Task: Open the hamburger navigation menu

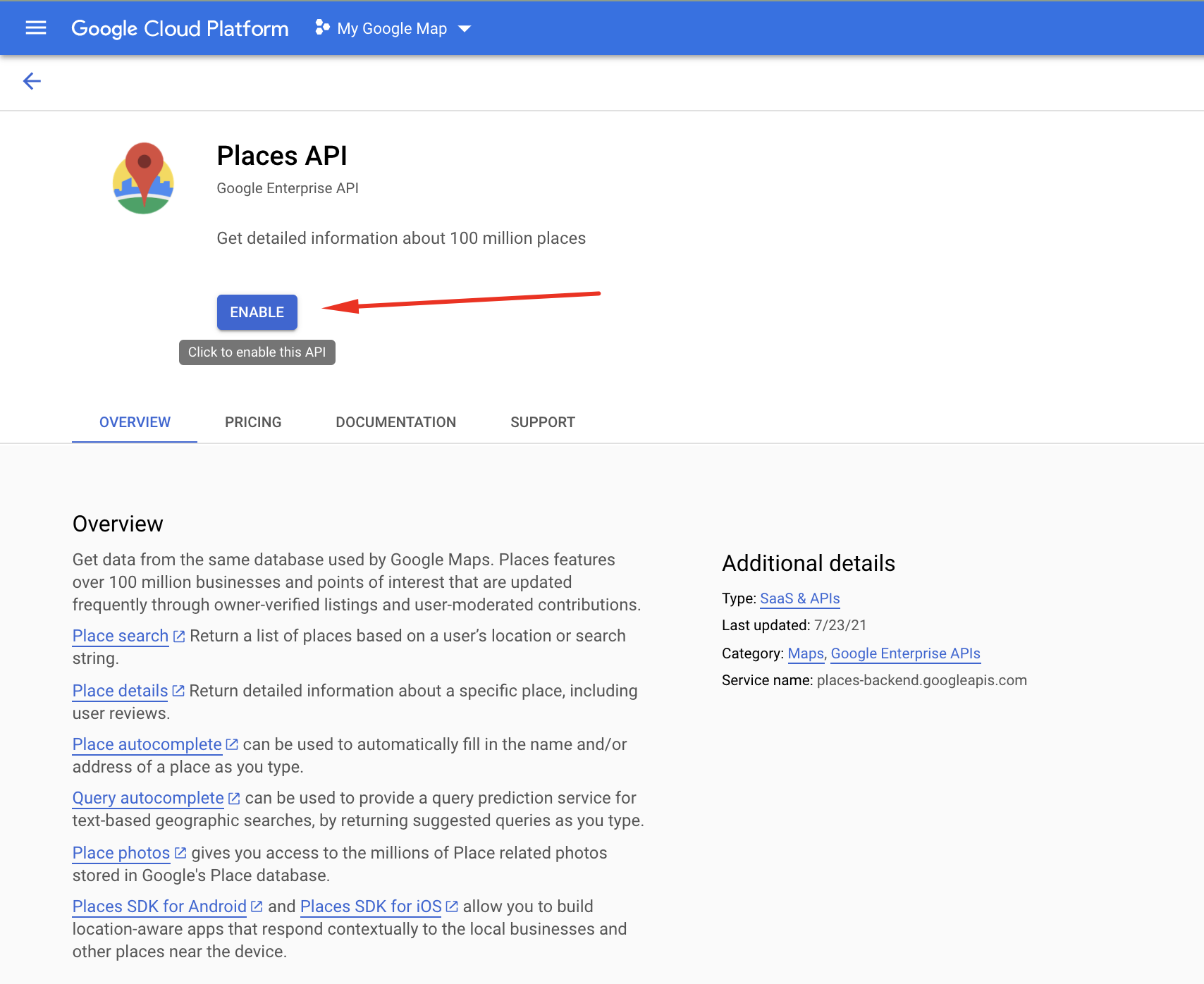Action: click(36, 28)
